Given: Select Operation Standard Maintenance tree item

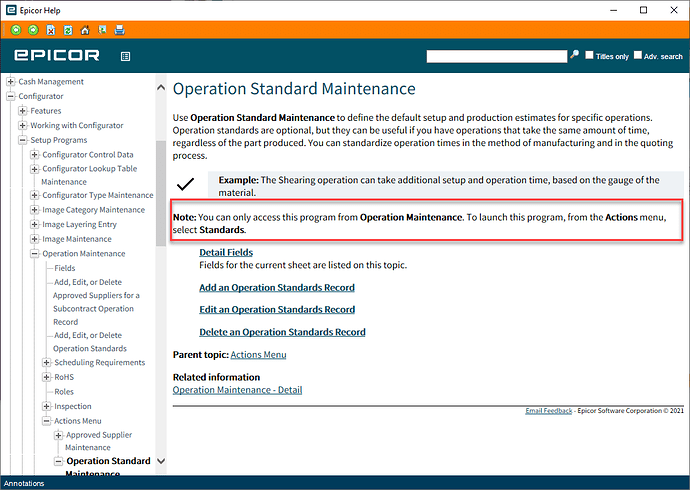Looking at the screenshot, I should [x=108, y=466].
